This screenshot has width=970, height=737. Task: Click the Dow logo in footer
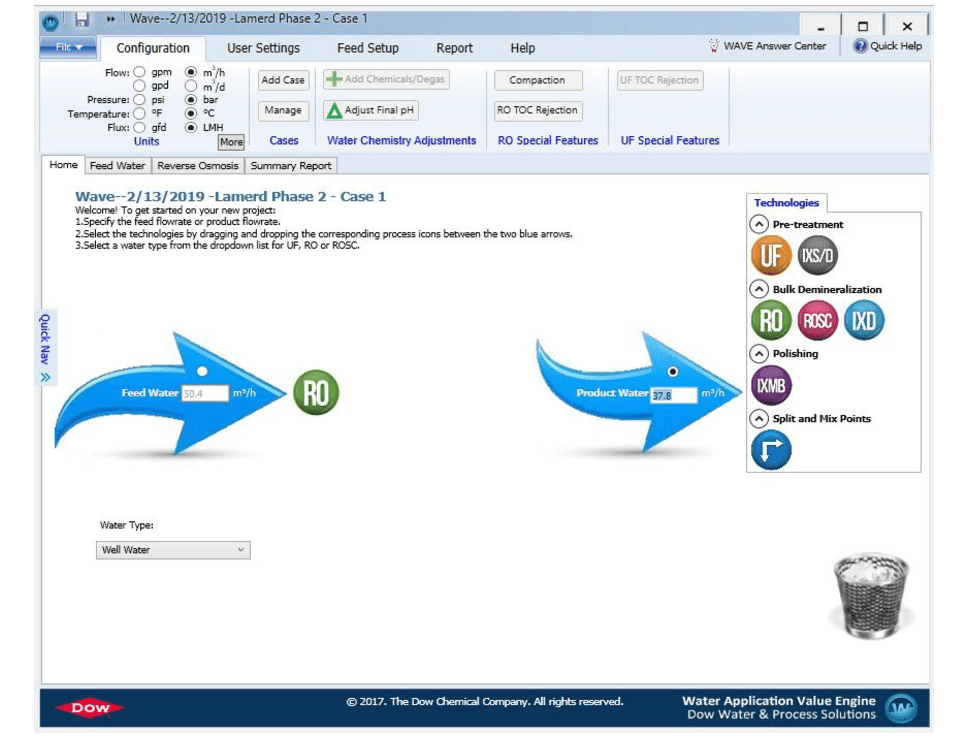coord(90,708)
